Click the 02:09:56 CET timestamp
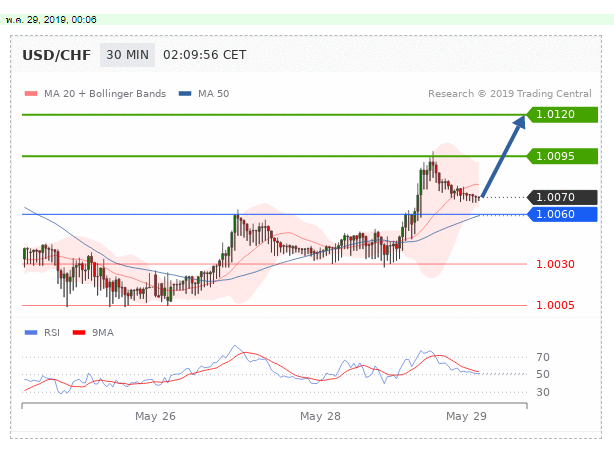This screenshot has width=614, height=451. pos(204,55)
